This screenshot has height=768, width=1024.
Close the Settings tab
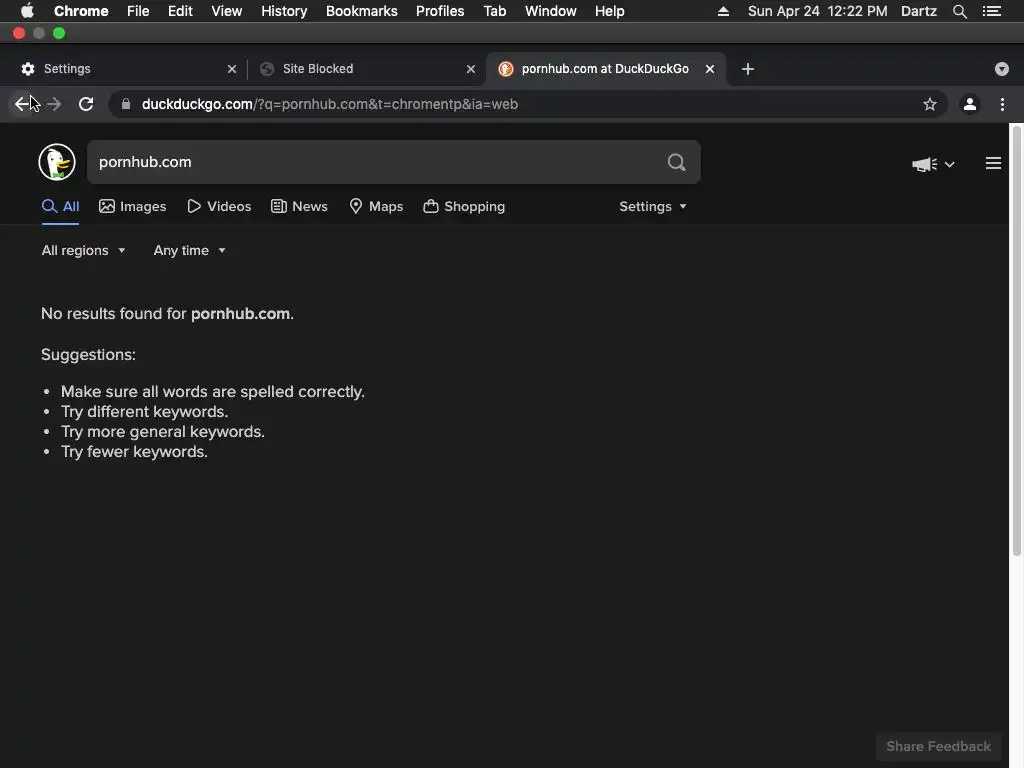(232, 69)
